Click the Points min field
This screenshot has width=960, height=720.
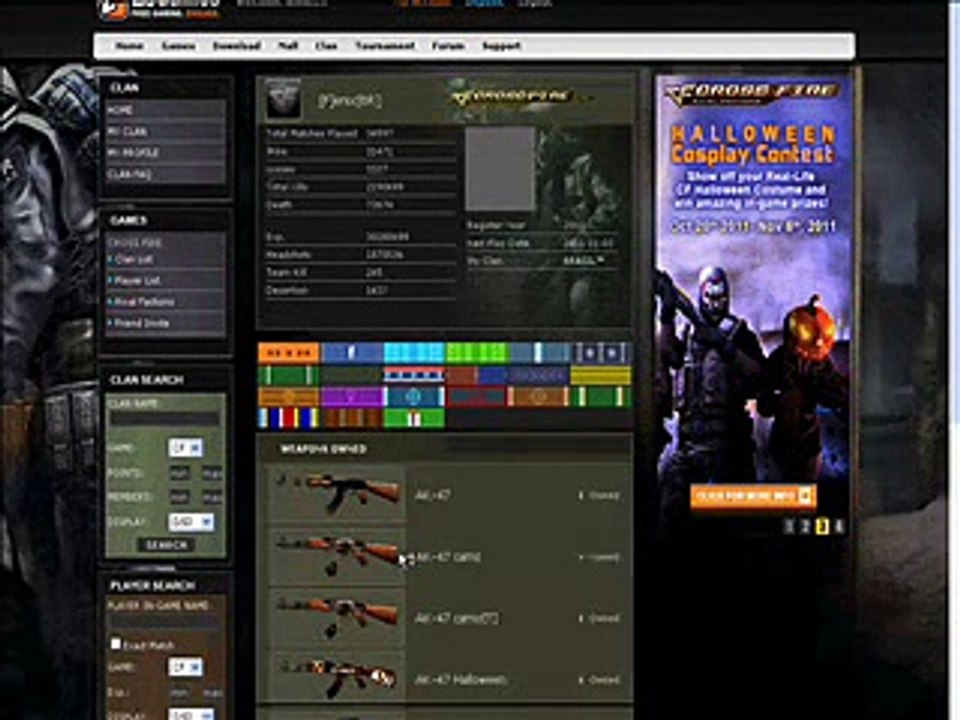click(x=179, y=473)
